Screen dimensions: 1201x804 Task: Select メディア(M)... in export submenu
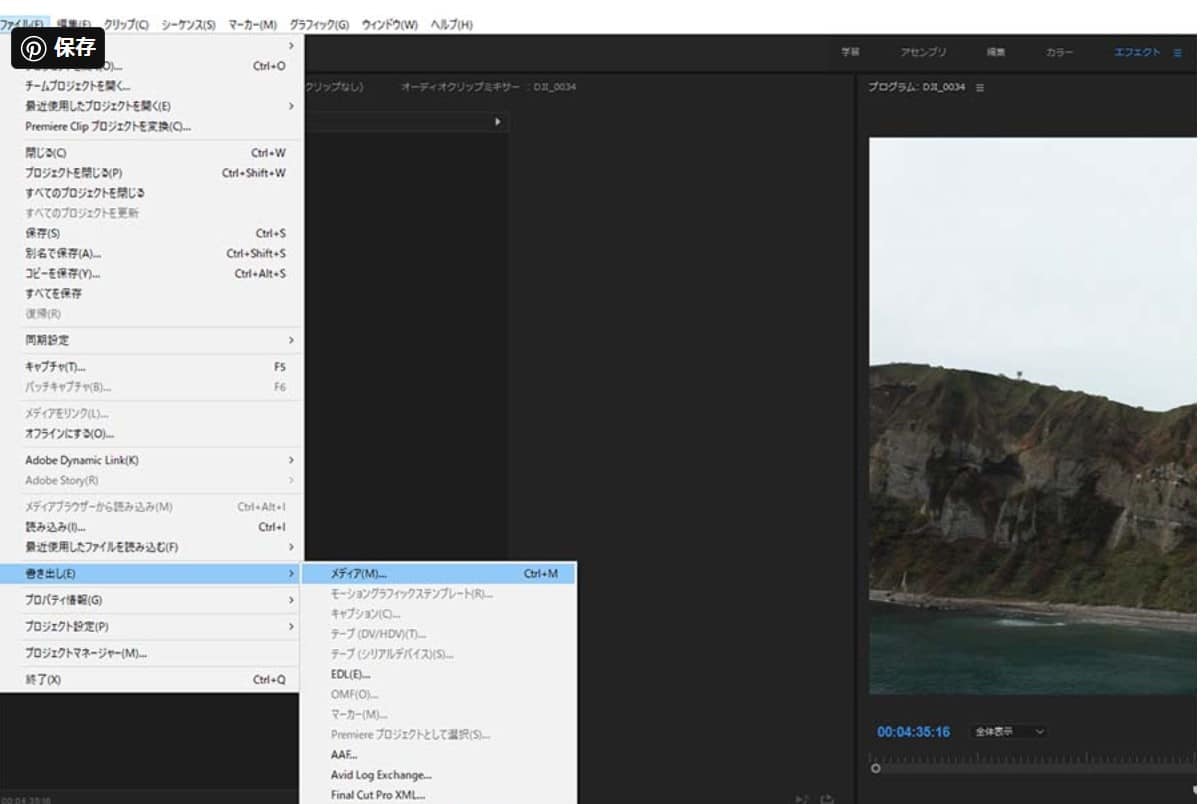coord(438,574)
